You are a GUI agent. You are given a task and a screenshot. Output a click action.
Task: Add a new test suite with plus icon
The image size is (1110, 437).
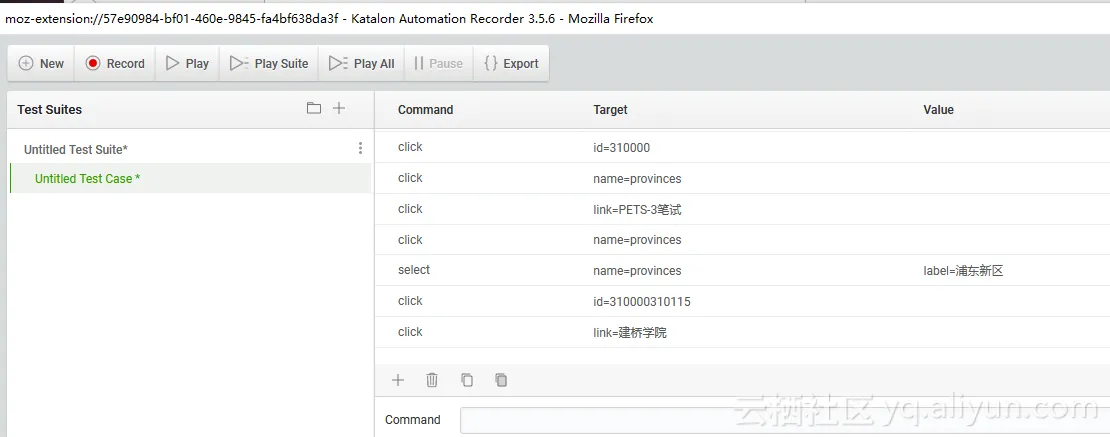pyautogui.click(x=339, y=108)
